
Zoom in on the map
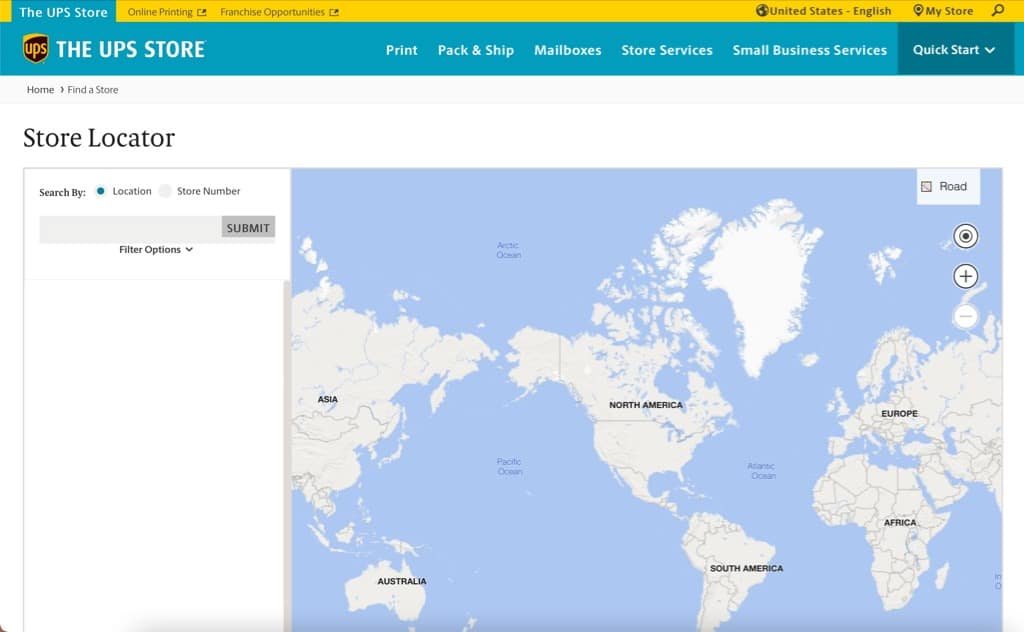coord(965,276)
